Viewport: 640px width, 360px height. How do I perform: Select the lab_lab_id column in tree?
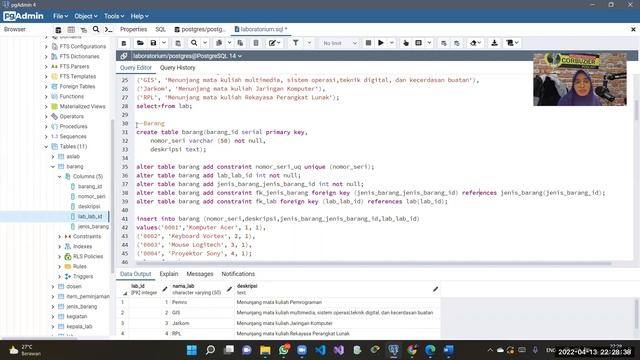pos(90,216)
